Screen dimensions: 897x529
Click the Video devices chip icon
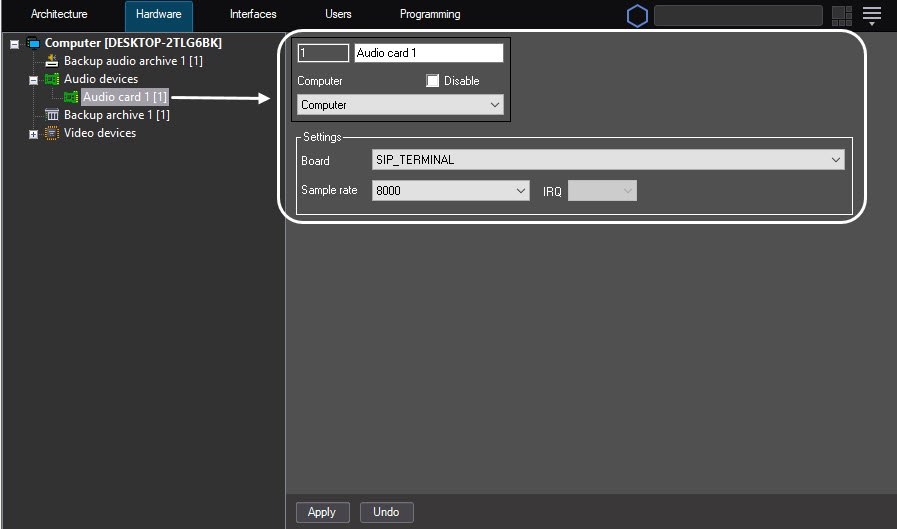(51, 133)
